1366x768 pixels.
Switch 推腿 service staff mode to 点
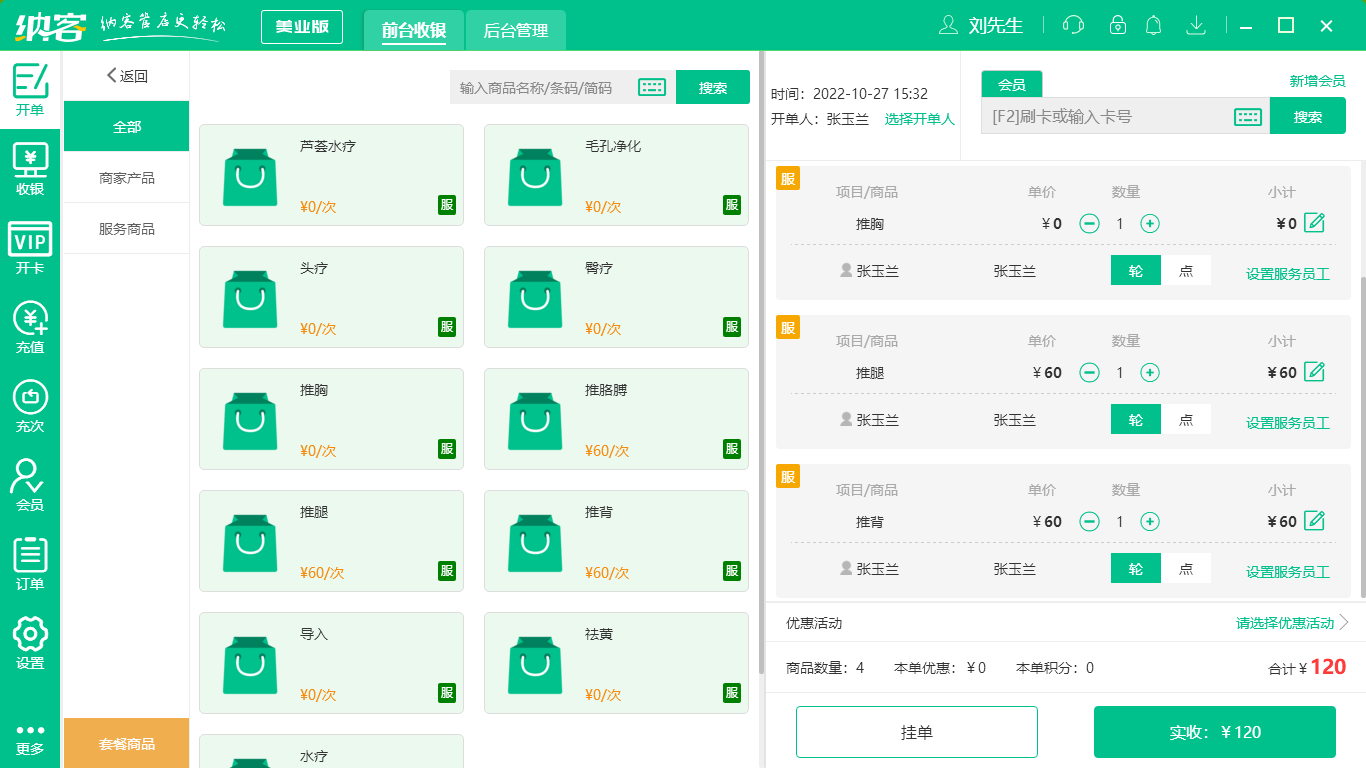[x=1187, y=419]
